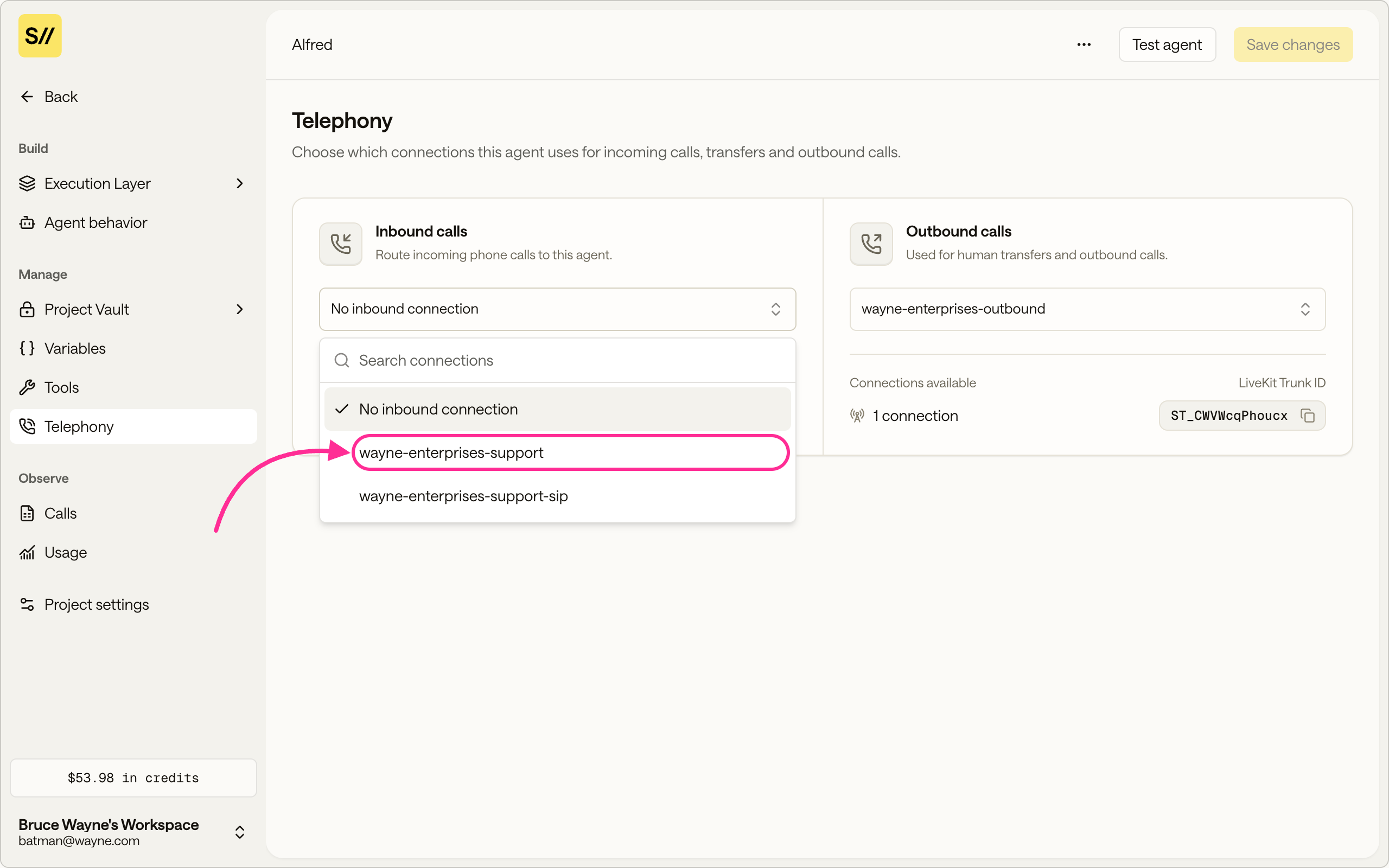Click the Alfred agent name
The height and width of the screenshot is (868, 1389).
(x=311, y=44)
